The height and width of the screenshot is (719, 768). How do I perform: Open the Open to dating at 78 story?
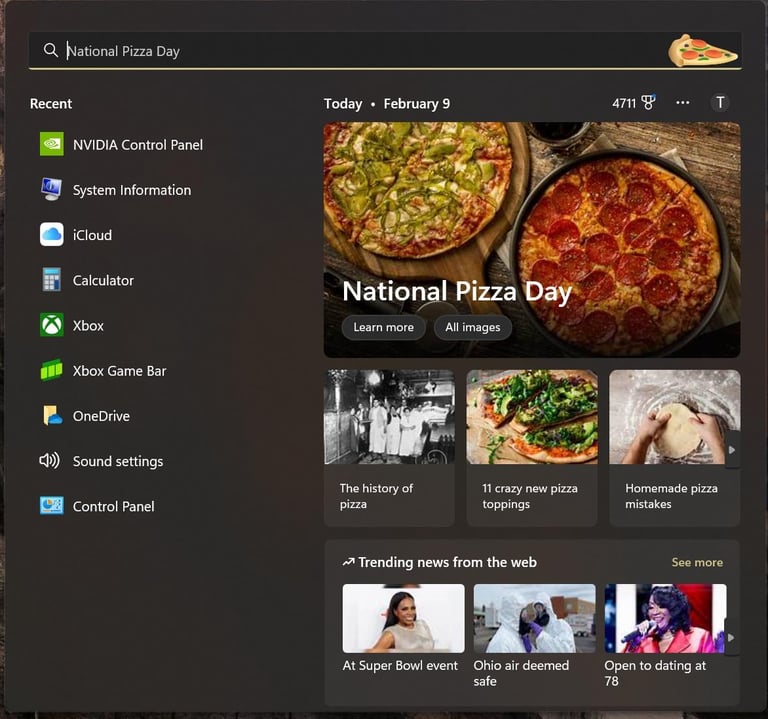[665, 637]
